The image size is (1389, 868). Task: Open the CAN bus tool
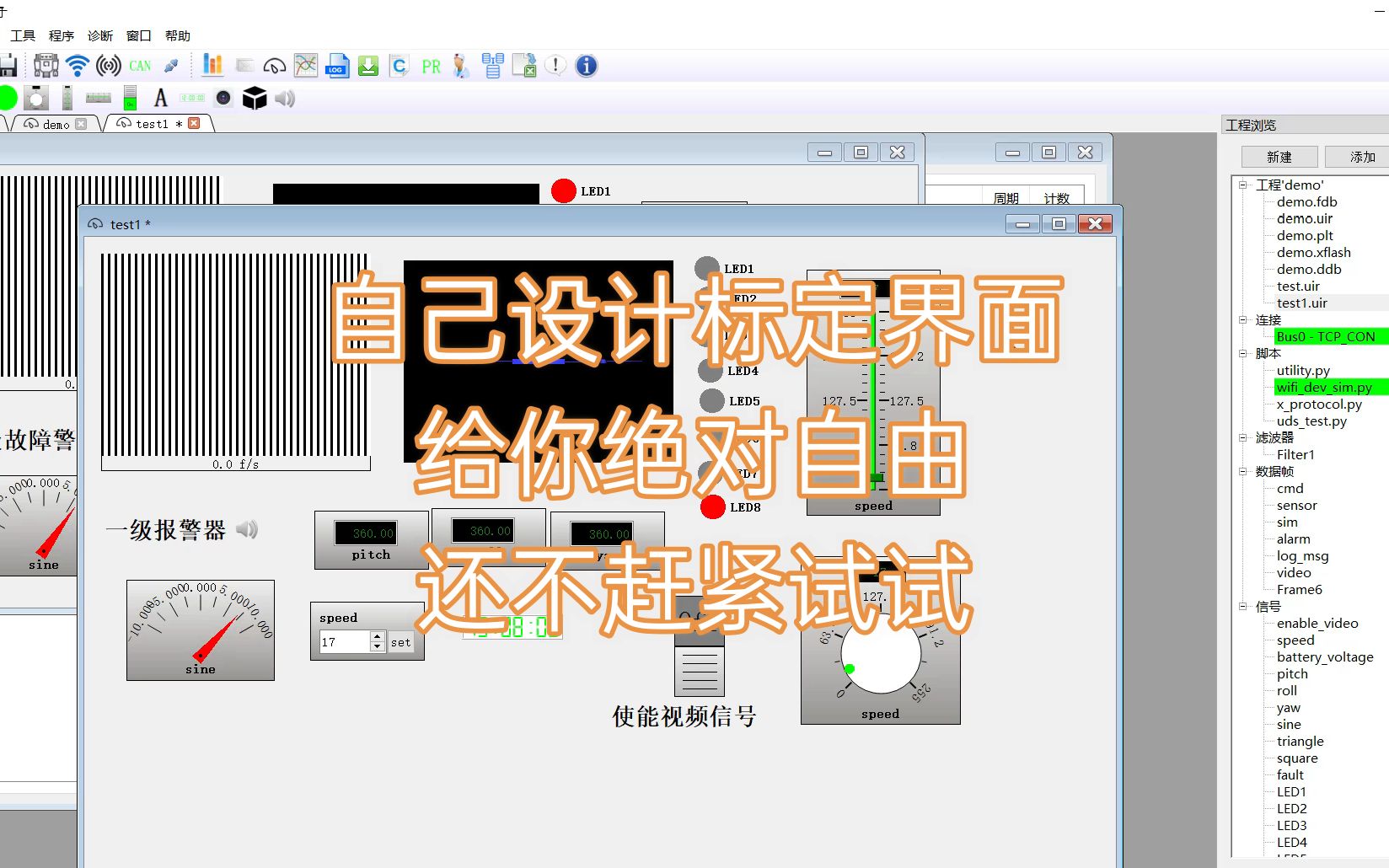[139, 65]
